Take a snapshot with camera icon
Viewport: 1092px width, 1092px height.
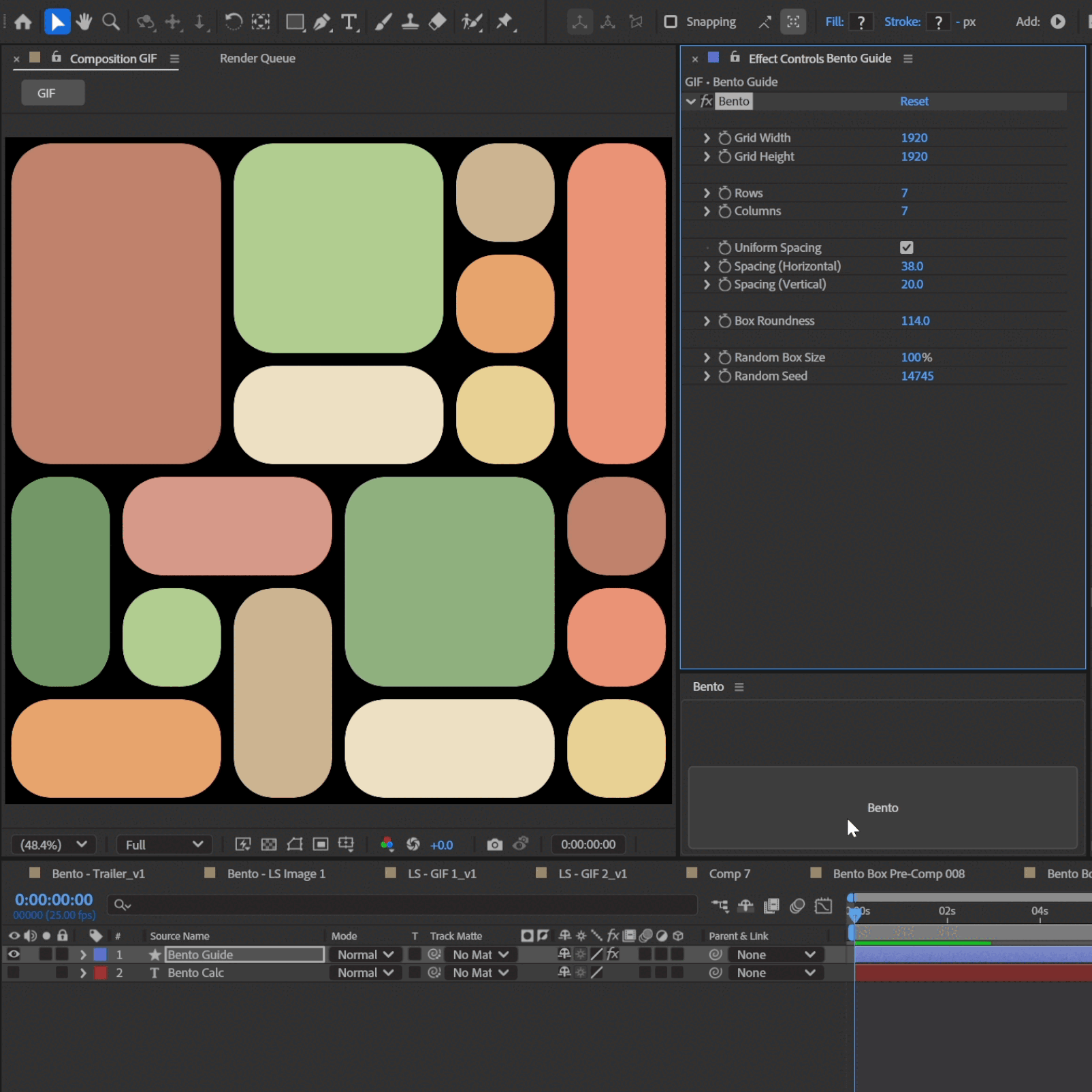click(495, 845)
